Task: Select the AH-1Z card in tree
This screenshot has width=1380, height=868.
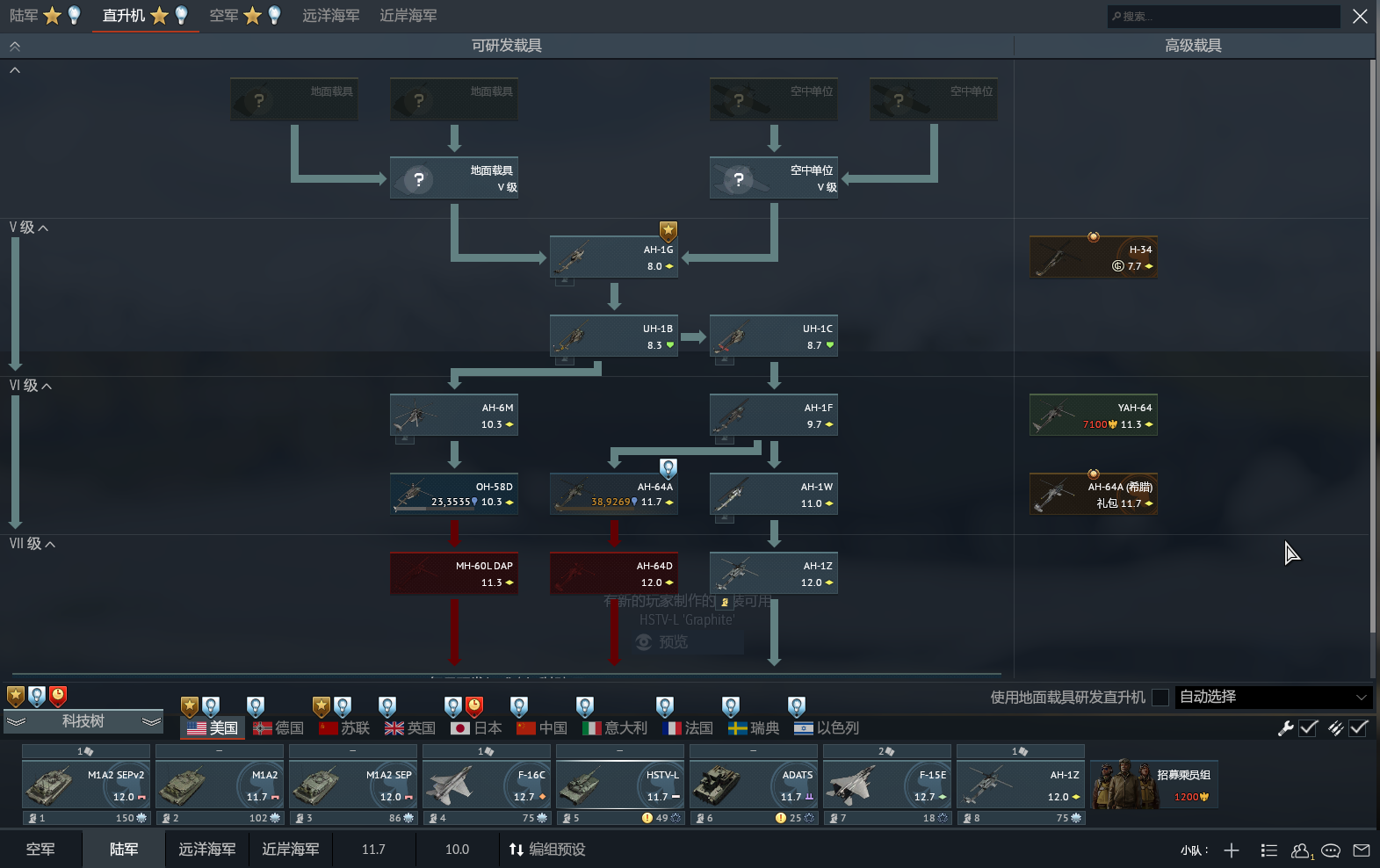Action: (x=773, y=573)
